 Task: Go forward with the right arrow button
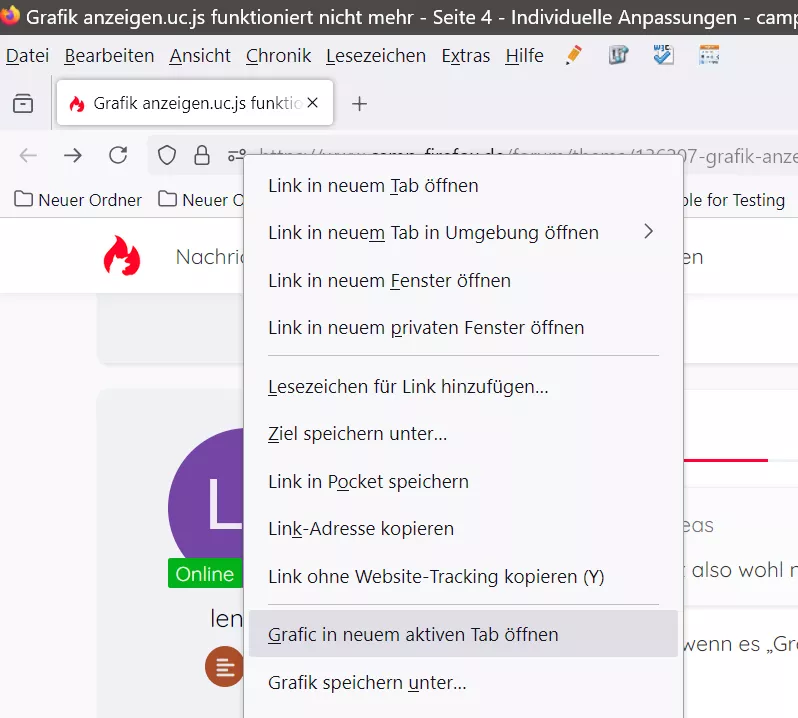coord(73,155)
